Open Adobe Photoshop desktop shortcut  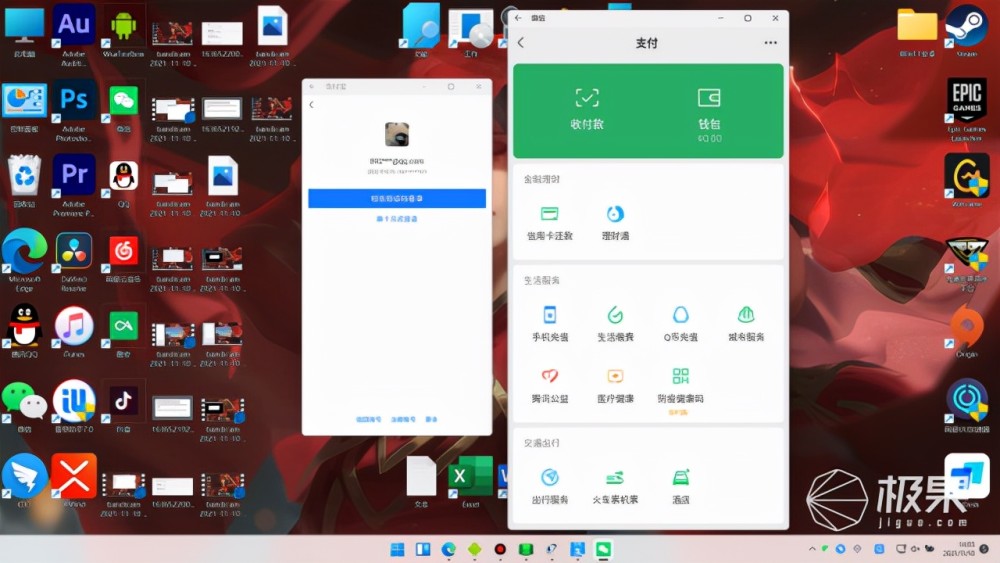pyautogui.click(x=74, y=100)
